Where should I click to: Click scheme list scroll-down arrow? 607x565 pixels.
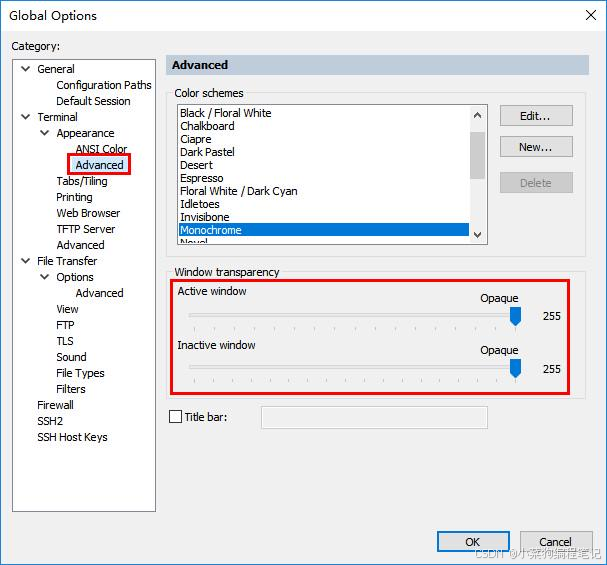click(x=478, y=235)
